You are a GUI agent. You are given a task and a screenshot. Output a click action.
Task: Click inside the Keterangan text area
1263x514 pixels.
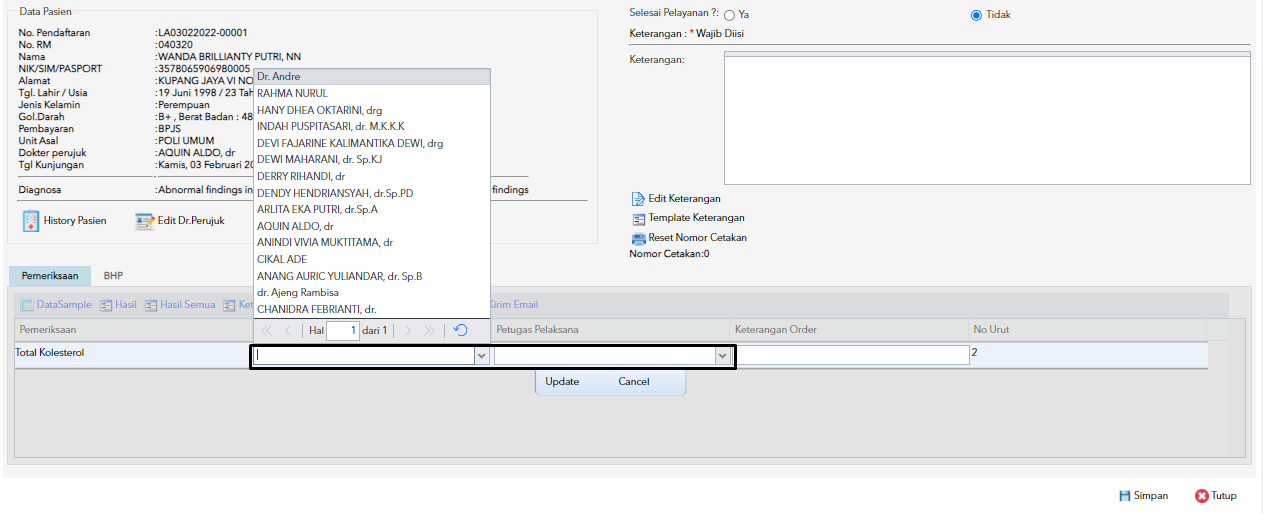pos(986,120)
